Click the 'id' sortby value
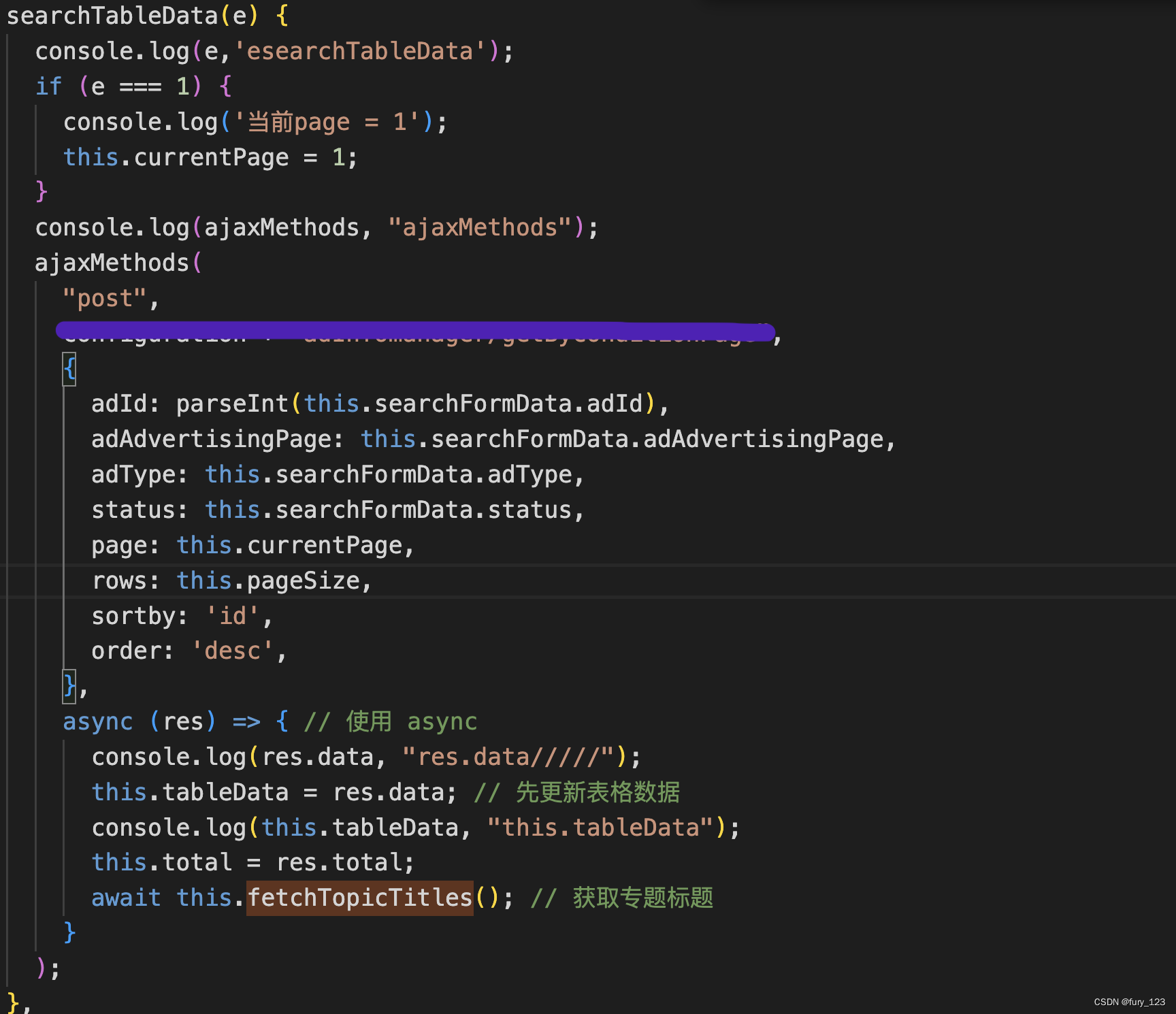Screen dimensions: 1176x1014 click(x=232, y=616)
